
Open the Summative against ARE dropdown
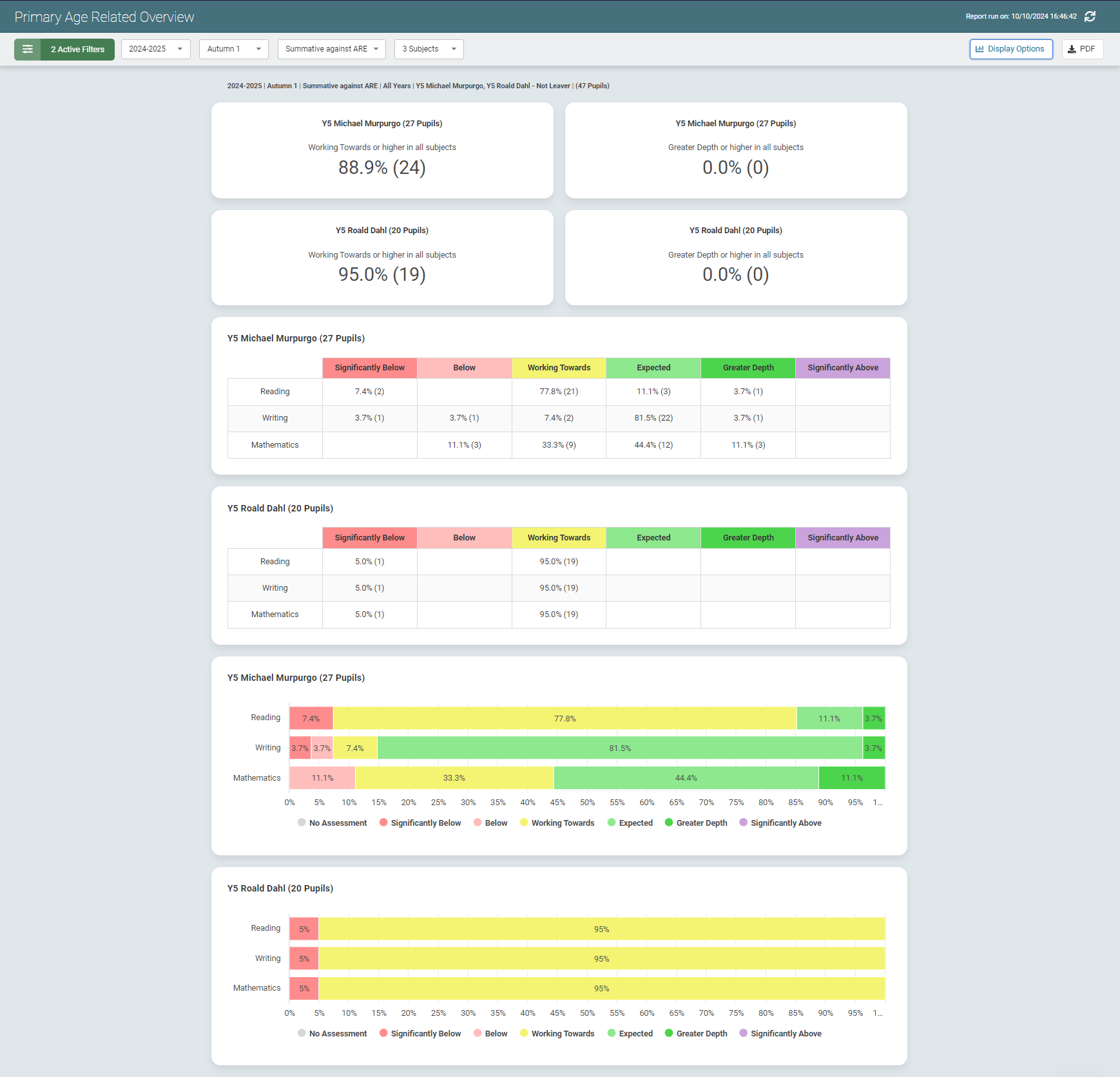331,49
